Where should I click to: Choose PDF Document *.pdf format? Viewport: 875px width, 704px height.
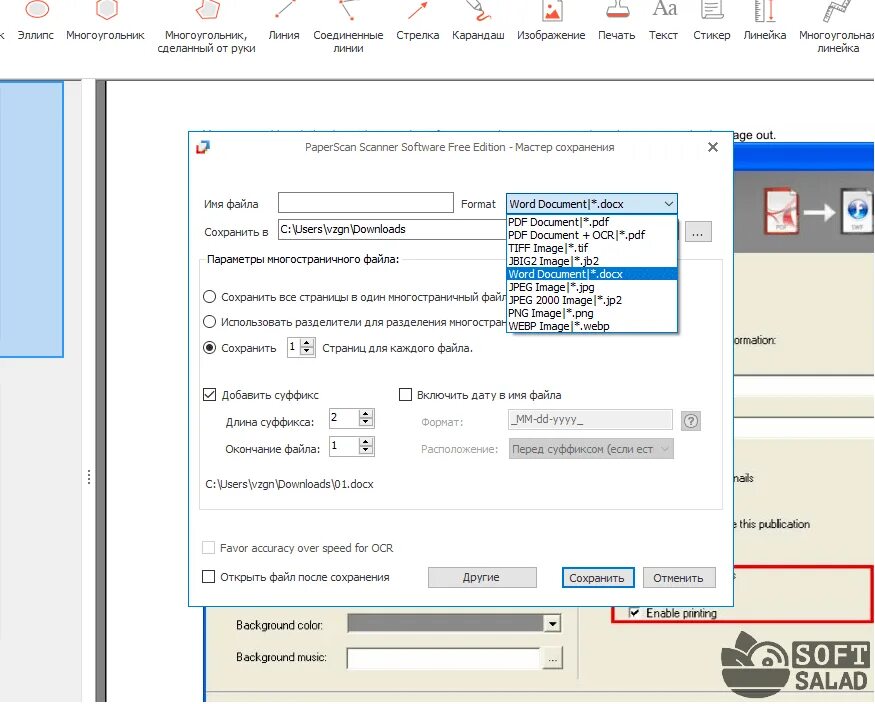tap(592, 222)
